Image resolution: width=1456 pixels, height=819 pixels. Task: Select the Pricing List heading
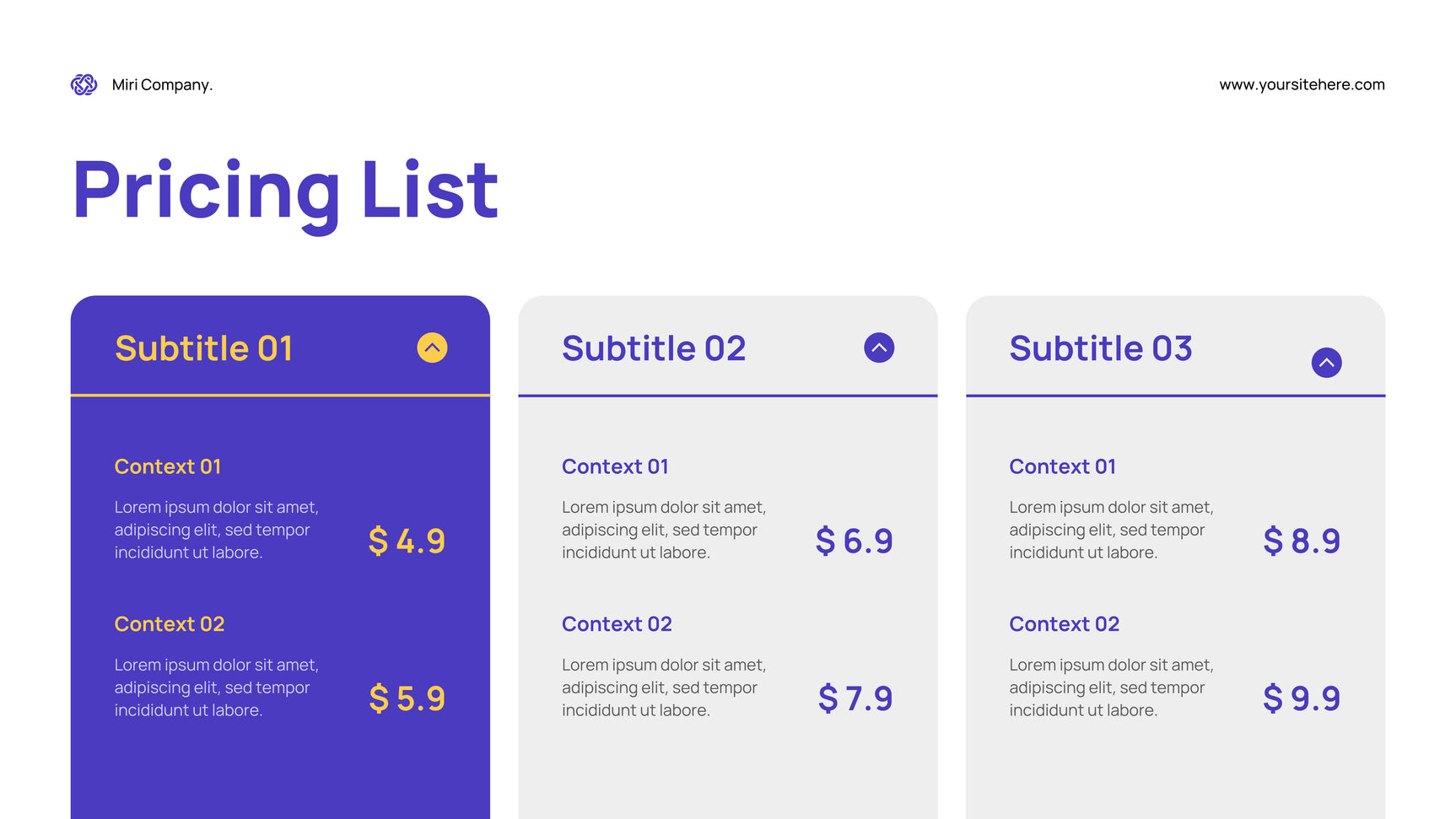click(285, 191)
